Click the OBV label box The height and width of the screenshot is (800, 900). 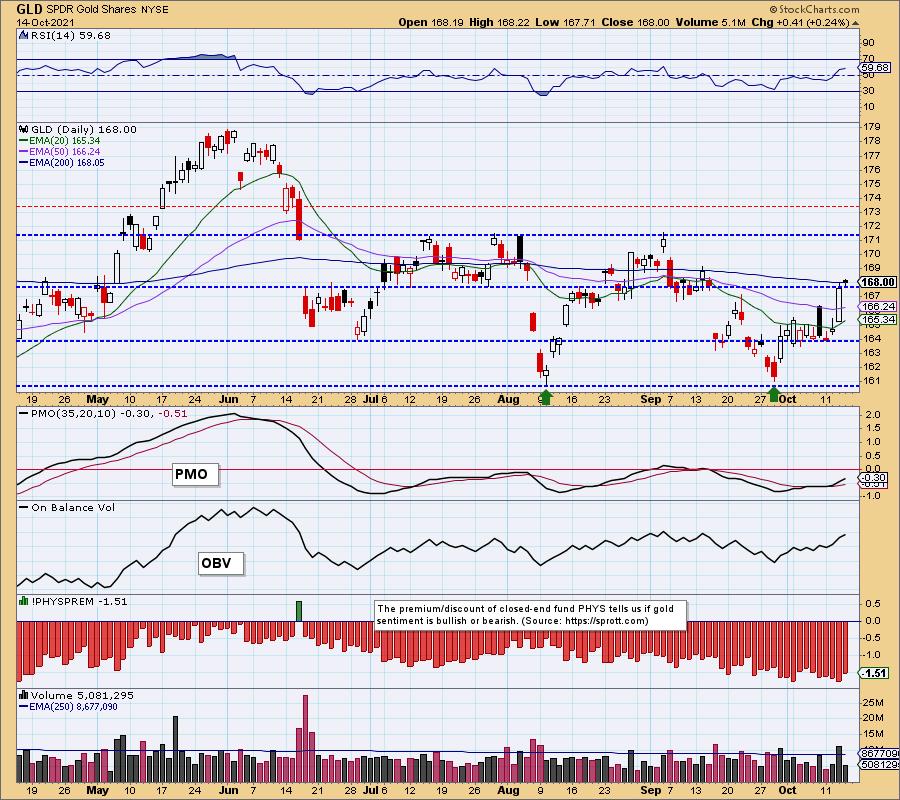pos(220,564)
